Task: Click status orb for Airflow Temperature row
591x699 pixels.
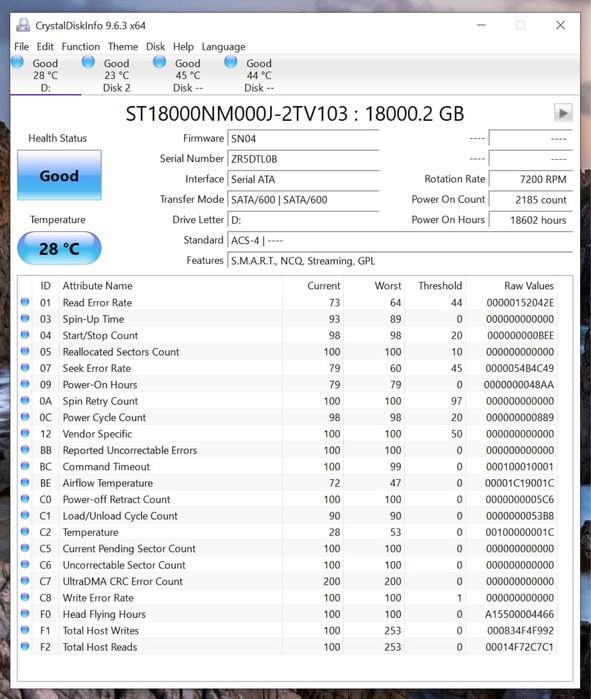Action: (25, 483)
